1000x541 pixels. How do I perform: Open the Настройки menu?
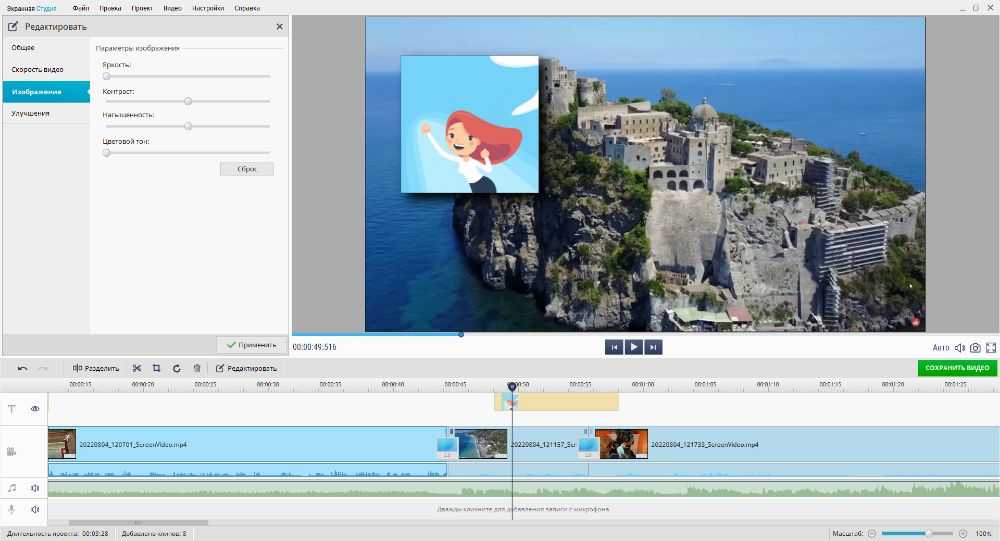click(208, 8)
